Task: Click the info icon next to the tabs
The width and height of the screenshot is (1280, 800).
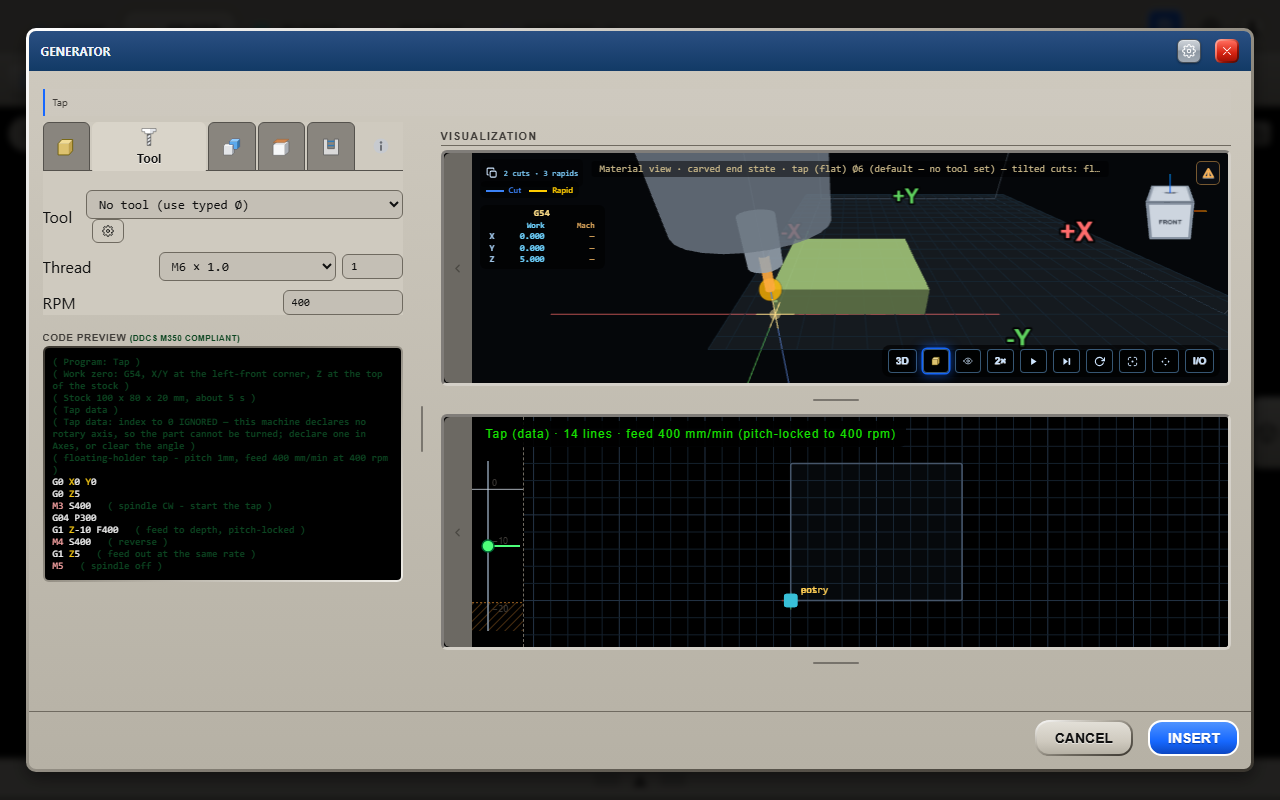Action: pos(380,146)
